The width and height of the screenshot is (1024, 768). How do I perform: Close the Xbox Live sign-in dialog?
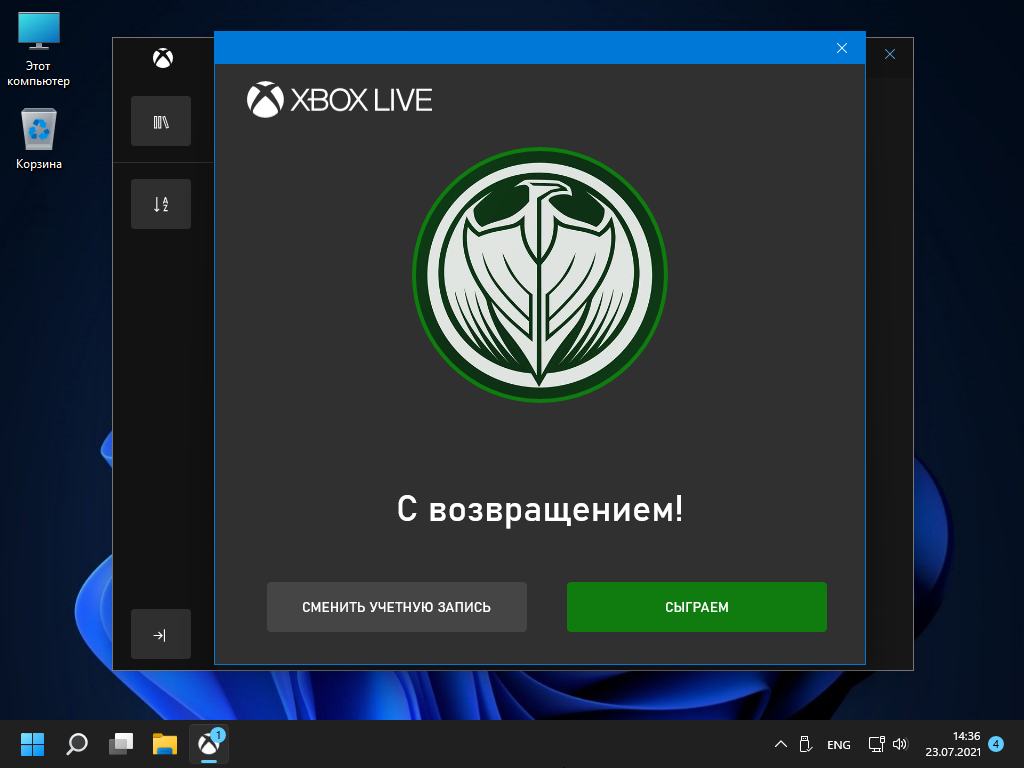[842, 48]
